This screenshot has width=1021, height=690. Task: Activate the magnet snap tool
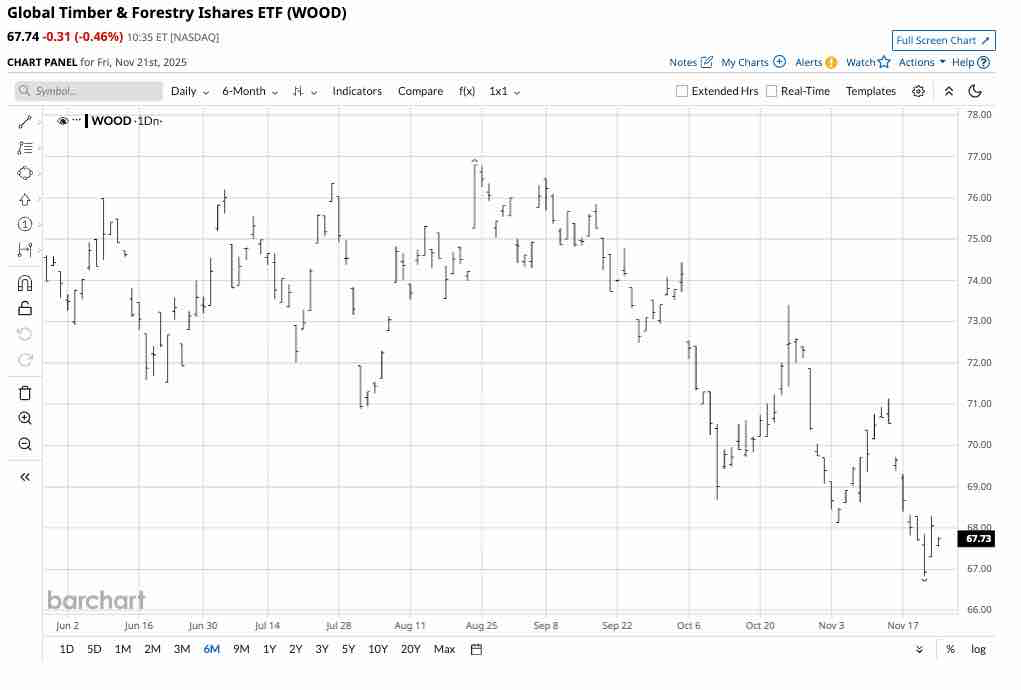(x=25, y=283)
